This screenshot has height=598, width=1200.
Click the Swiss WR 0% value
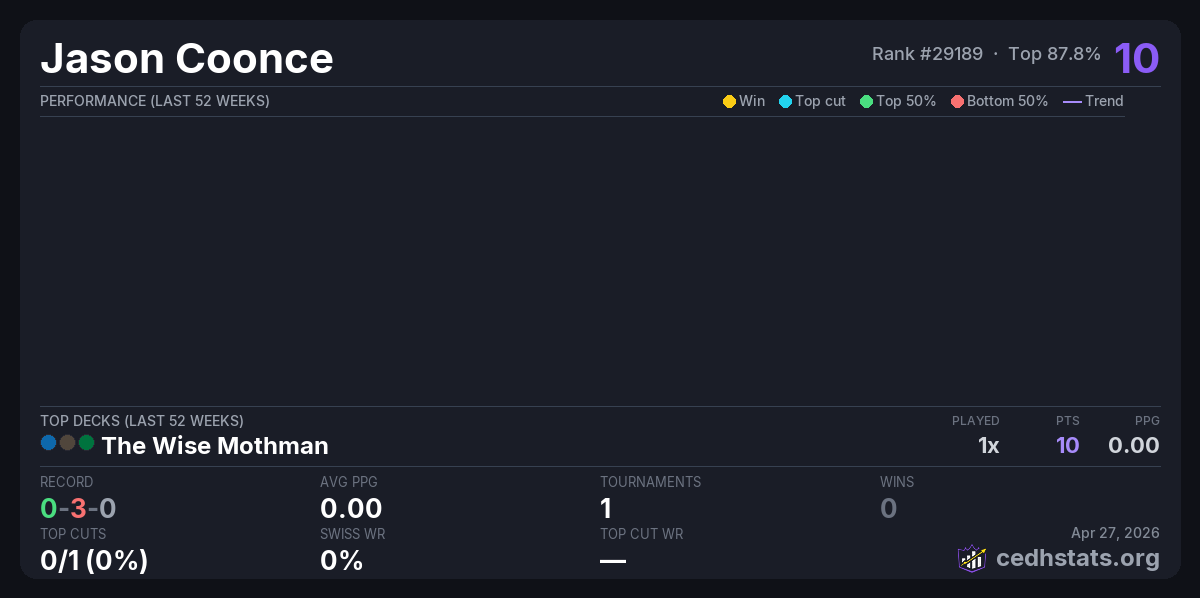[x=341, y=560]
